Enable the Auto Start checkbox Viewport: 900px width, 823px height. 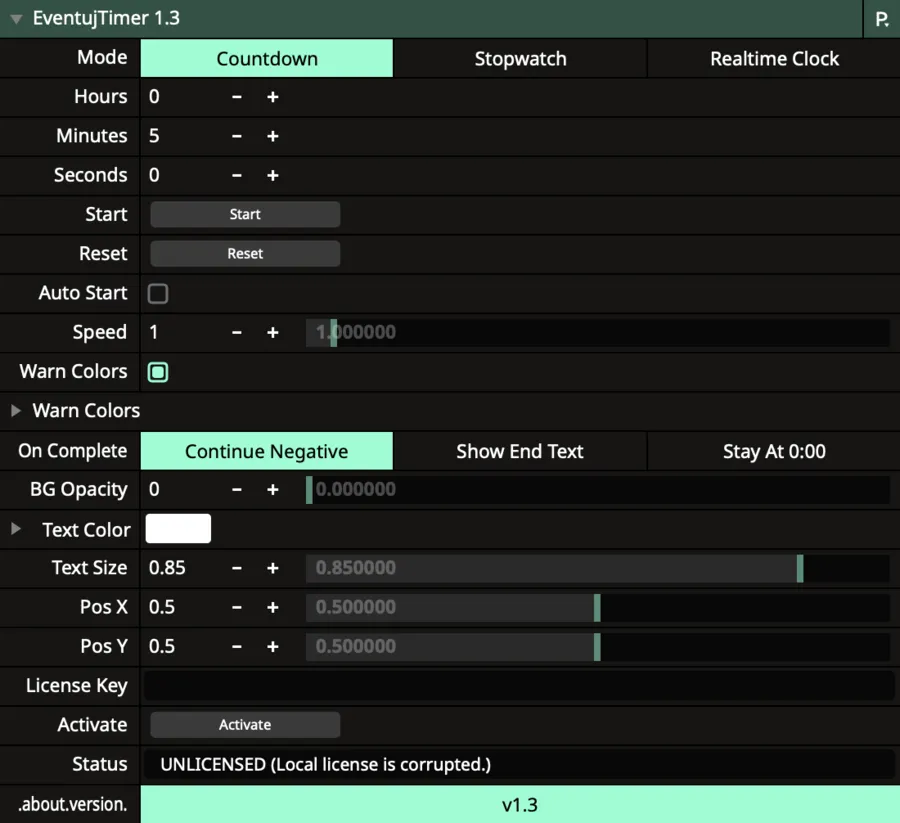(158, 293)
